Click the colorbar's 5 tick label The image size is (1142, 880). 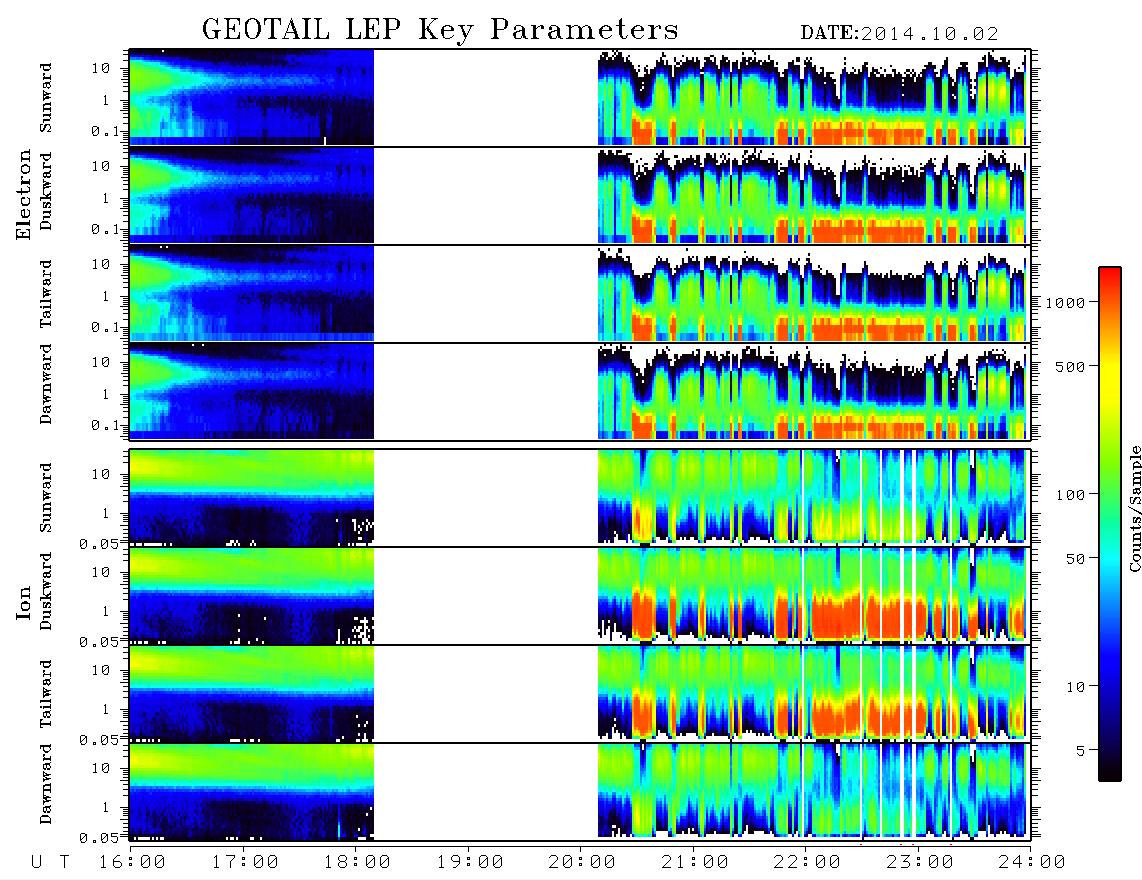tap(1081, 750)
